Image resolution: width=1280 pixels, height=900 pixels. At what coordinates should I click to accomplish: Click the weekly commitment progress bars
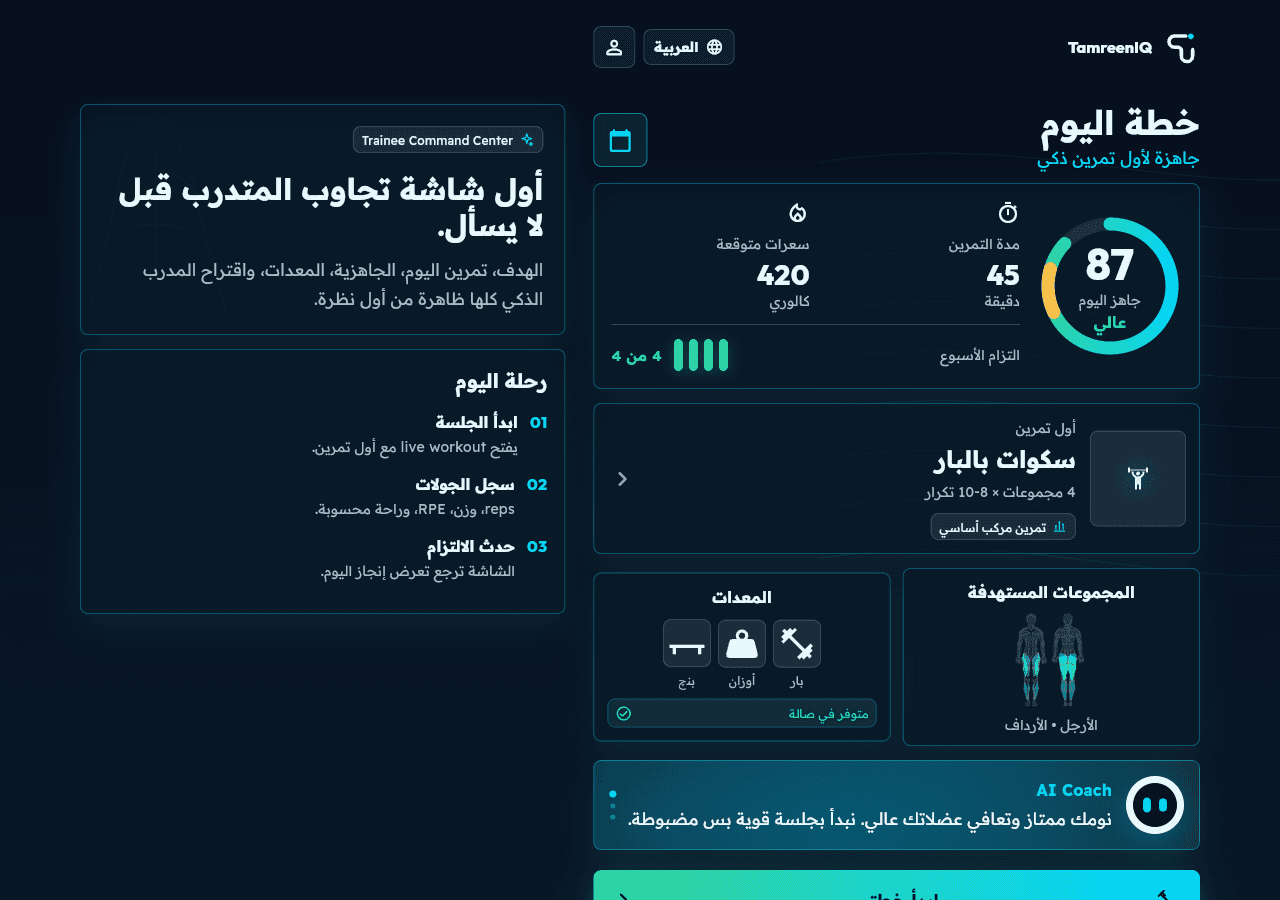[700, 356]
